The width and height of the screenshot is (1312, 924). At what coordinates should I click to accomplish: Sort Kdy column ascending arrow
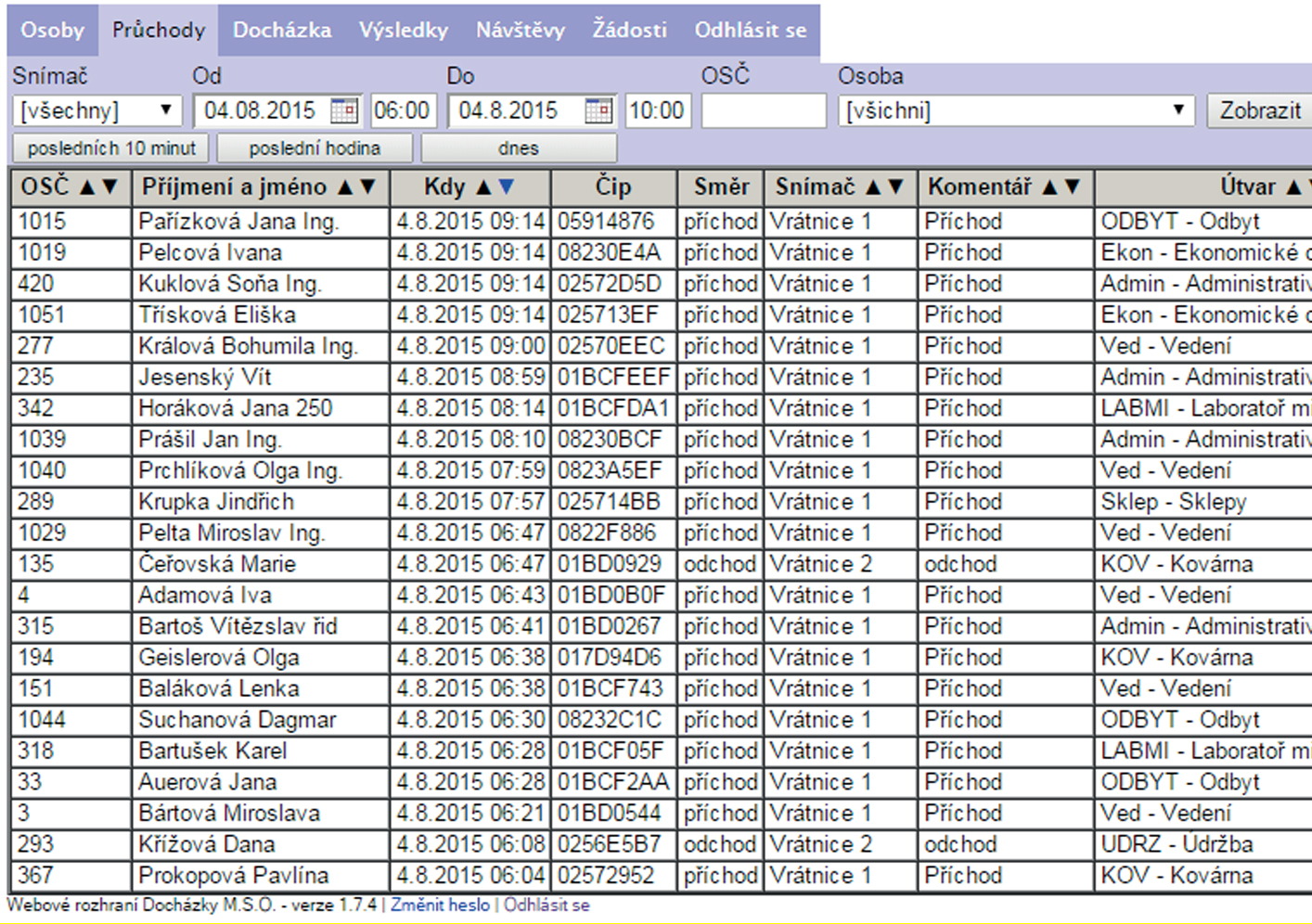483,187
